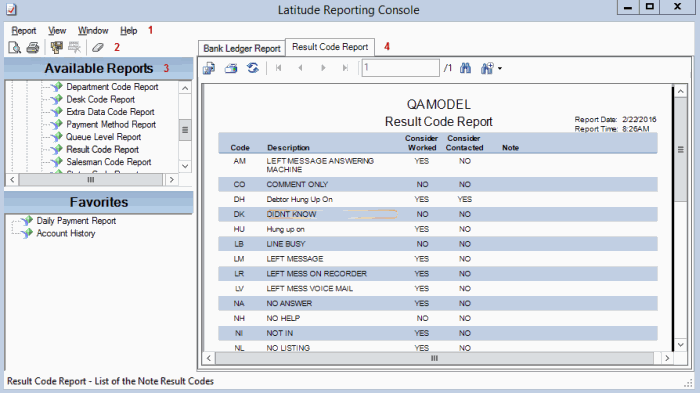This screenshot has width=700, height=393.
Task: Open the View menu
Action: pyautogui.click(x=57, y=31)
